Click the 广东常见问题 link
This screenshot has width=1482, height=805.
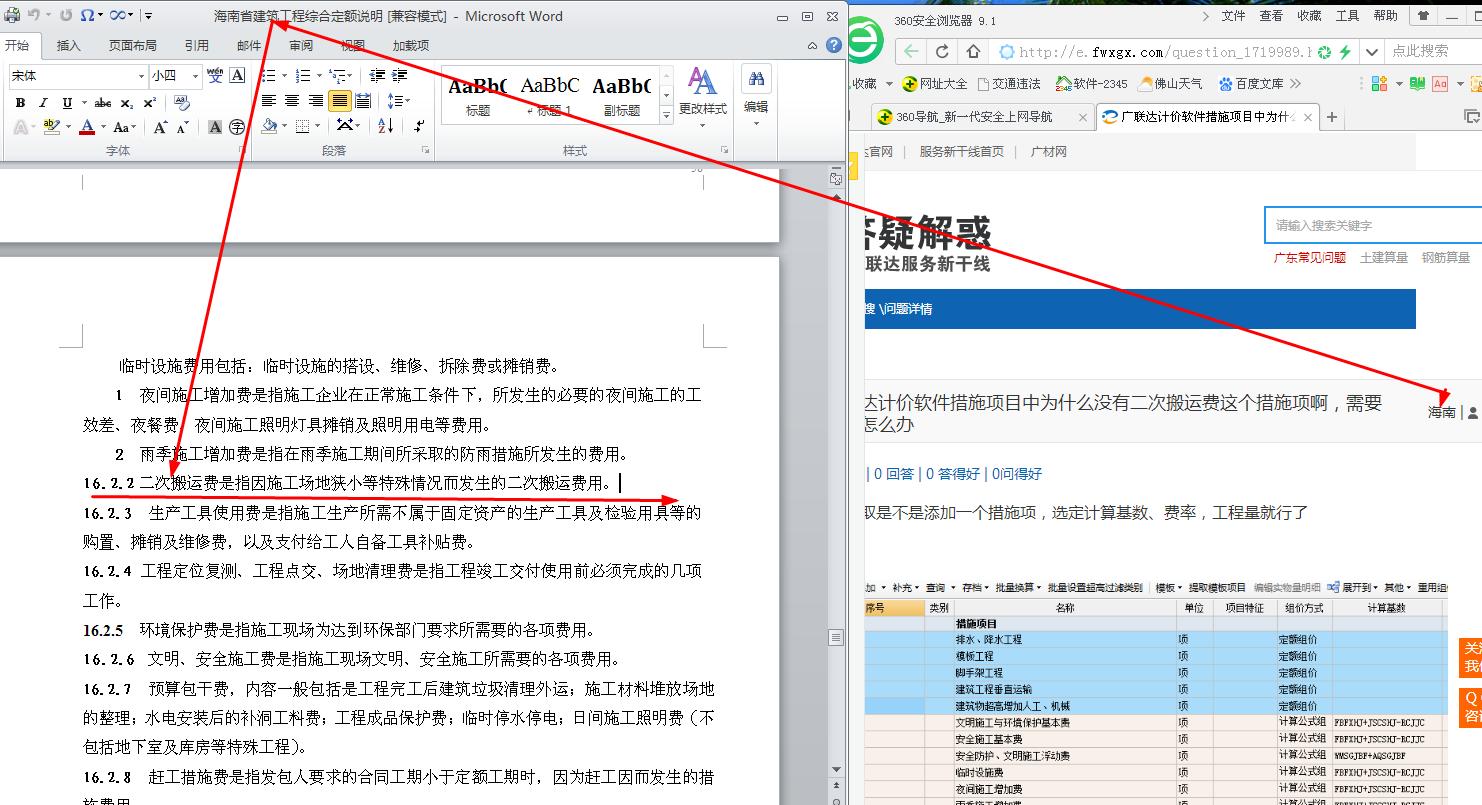click(1309, 257)
